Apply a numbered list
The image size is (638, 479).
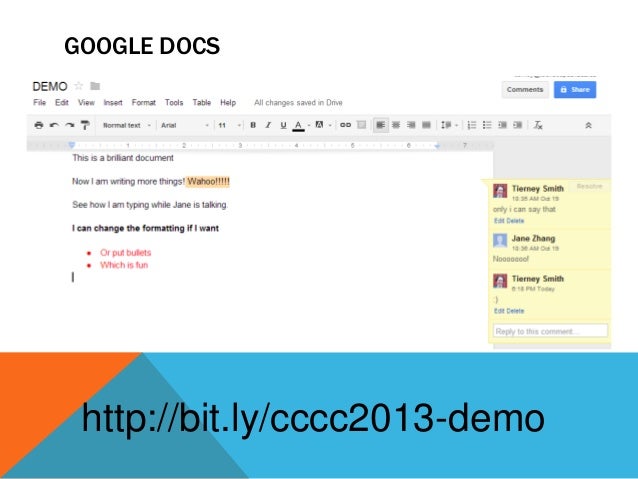472,125
